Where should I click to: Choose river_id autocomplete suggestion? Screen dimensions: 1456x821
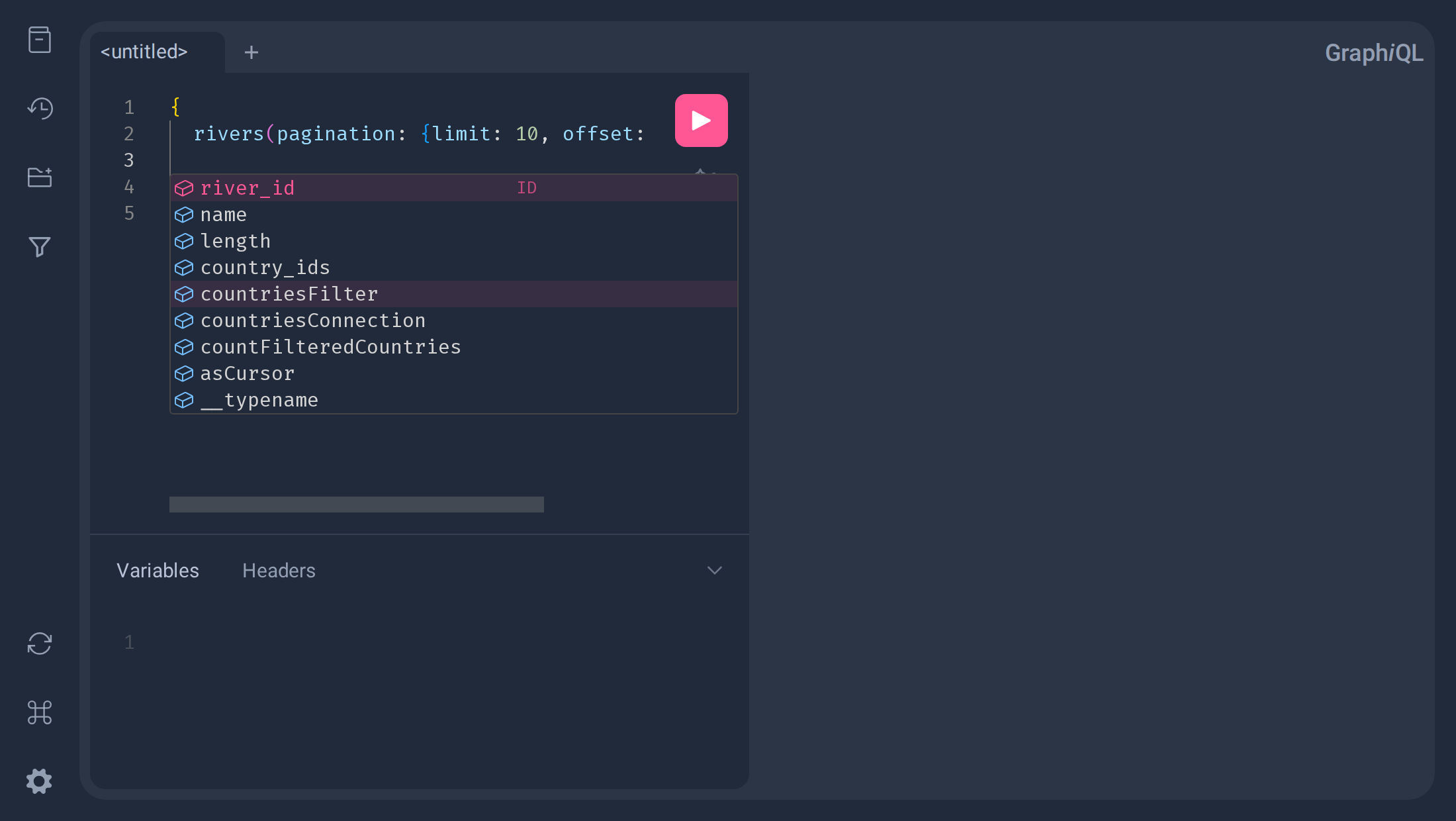(454, 188)
